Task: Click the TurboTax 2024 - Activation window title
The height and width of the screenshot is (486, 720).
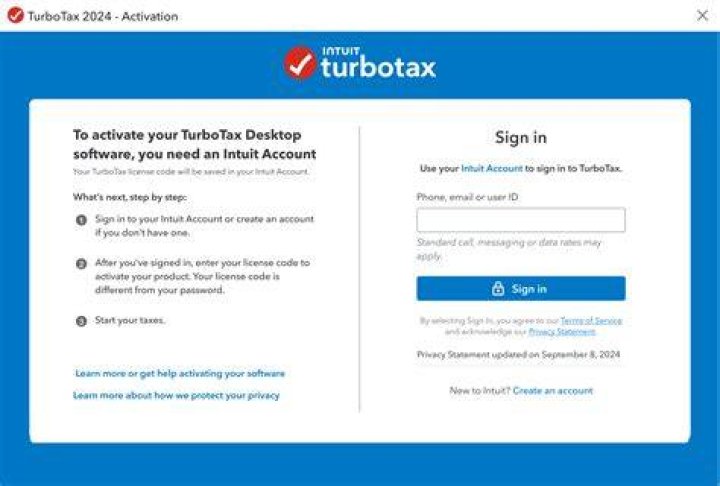Action: (x=103, y=16)
